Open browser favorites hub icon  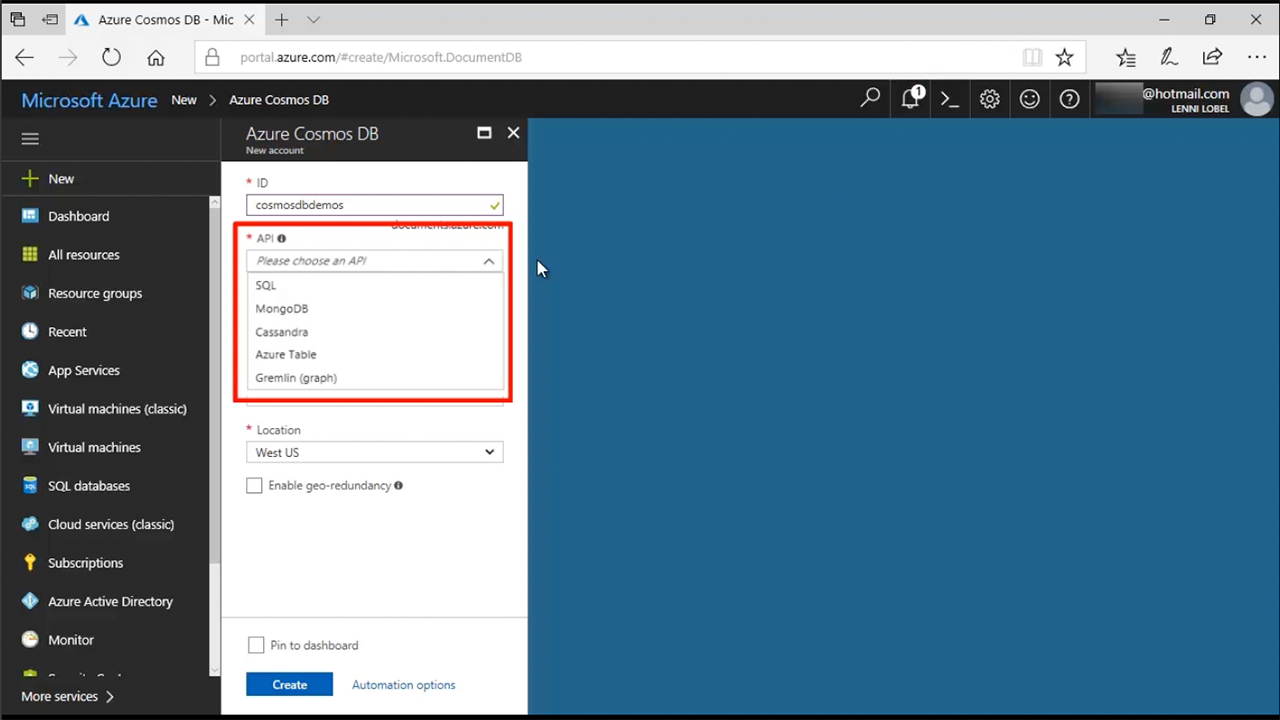click(1126, 57)
